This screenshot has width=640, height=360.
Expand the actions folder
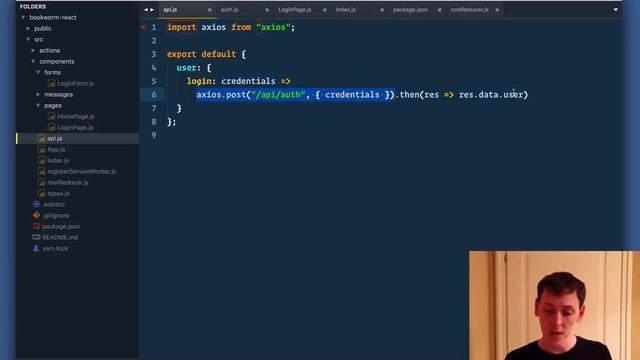(33, 51)
